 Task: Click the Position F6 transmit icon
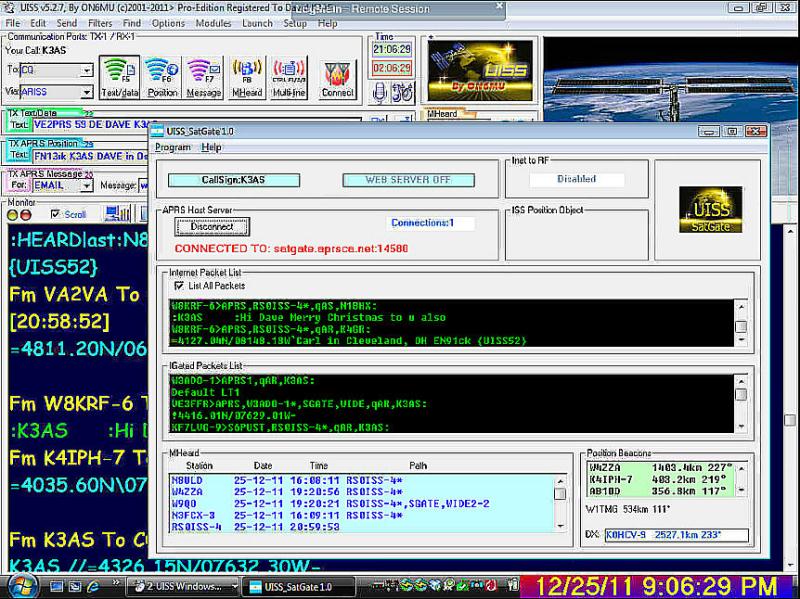[162, 78]
